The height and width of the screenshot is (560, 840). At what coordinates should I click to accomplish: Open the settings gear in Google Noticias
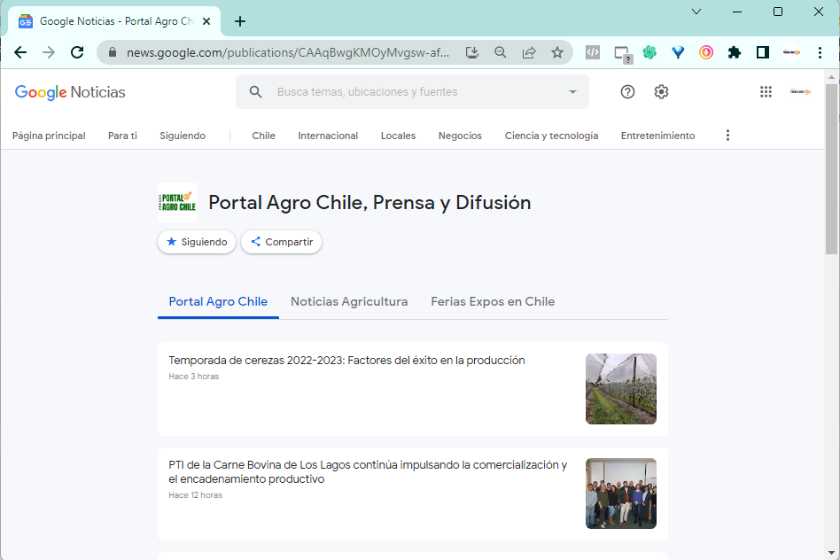[x=661, y=92]
